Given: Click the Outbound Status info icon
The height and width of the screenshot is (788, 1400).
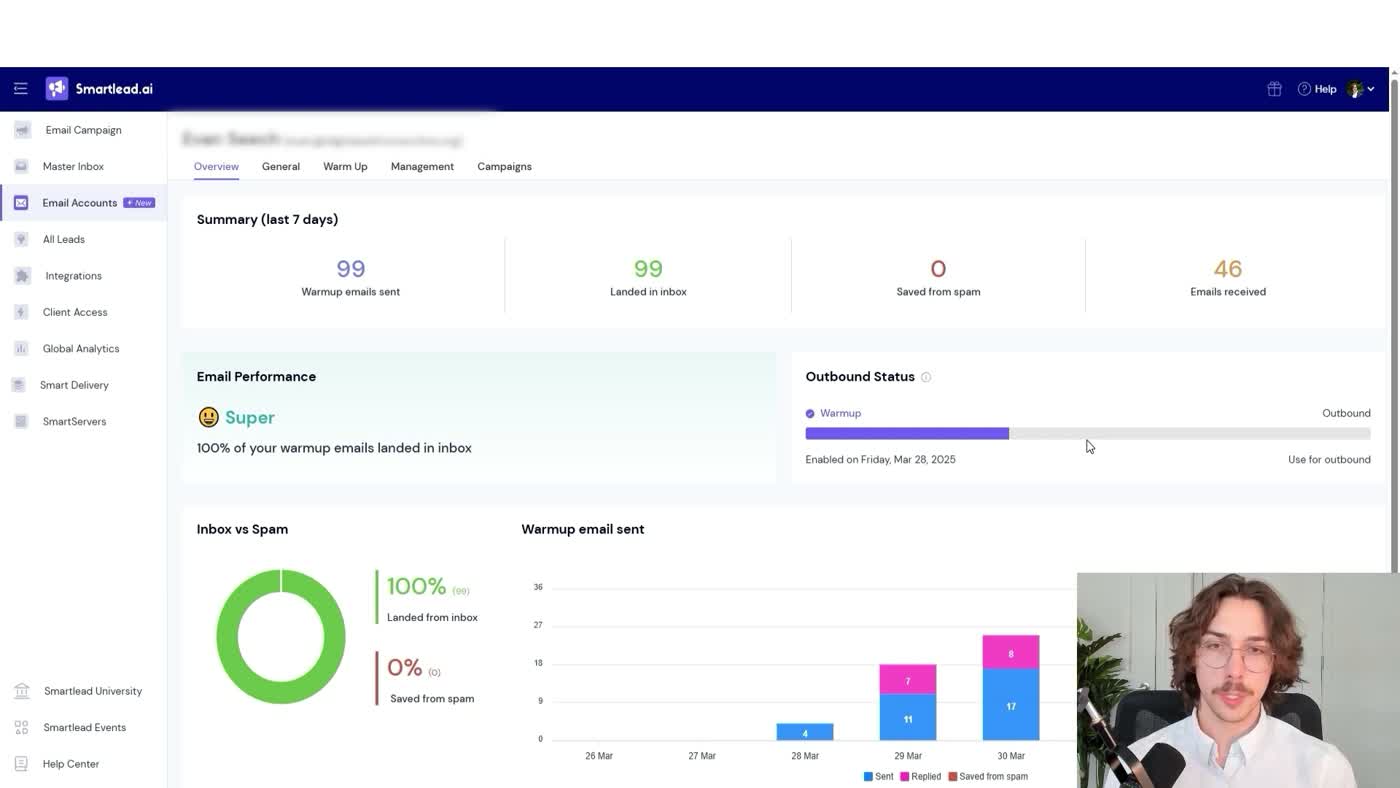Looking at the screenshot, I should (926, 377).
